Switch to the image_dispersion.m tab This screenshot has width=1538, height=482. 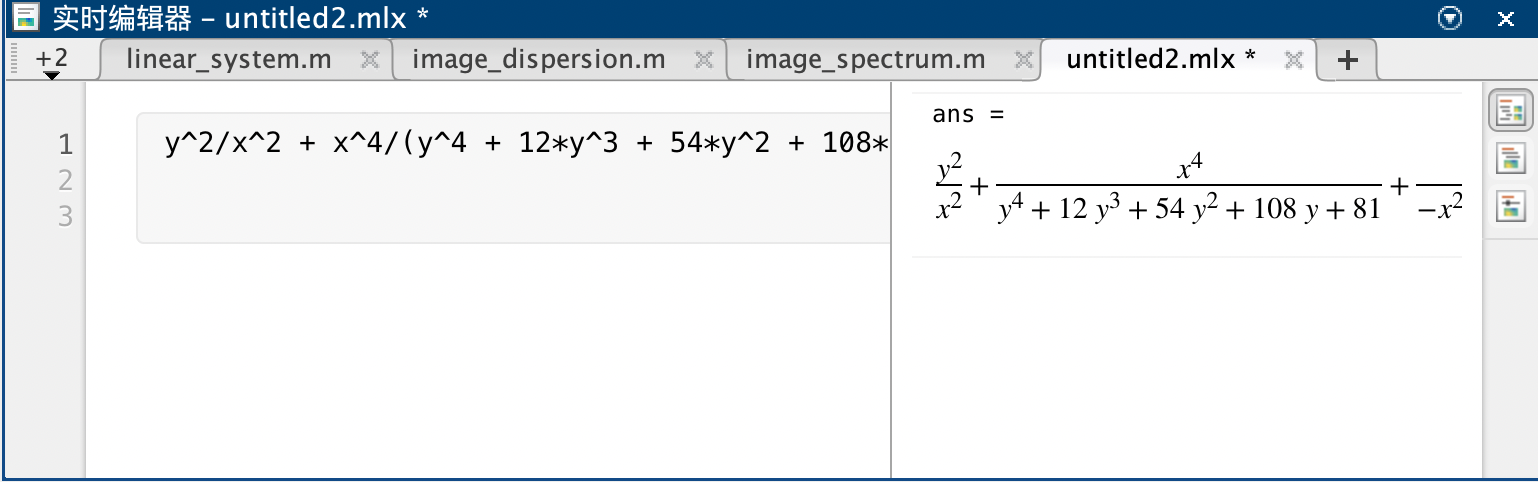pos(538,60)
